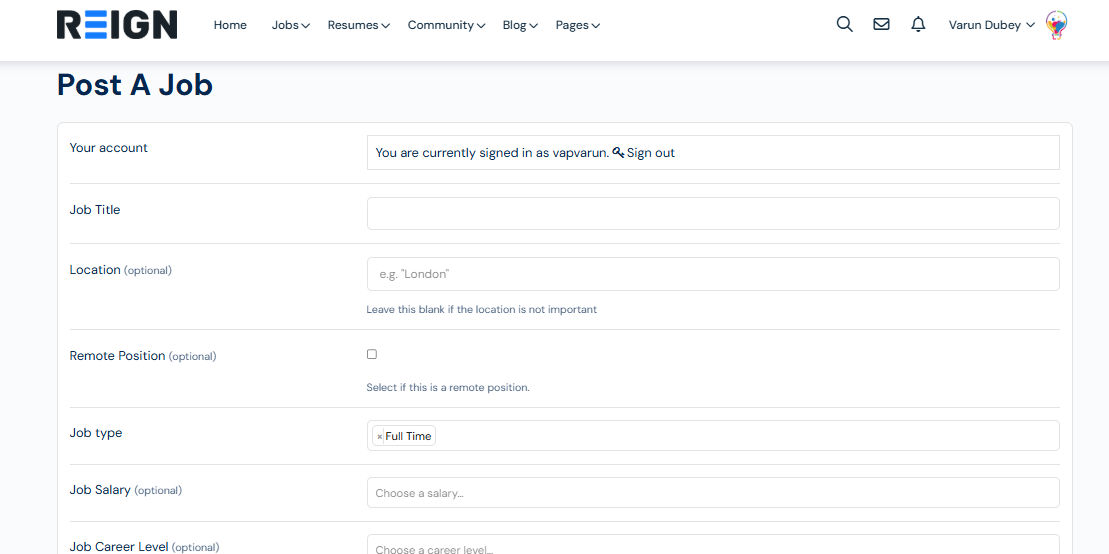Viewport: 1109px width, 554px height.
Task: Open the notifications bell icon
Action: 918,25
